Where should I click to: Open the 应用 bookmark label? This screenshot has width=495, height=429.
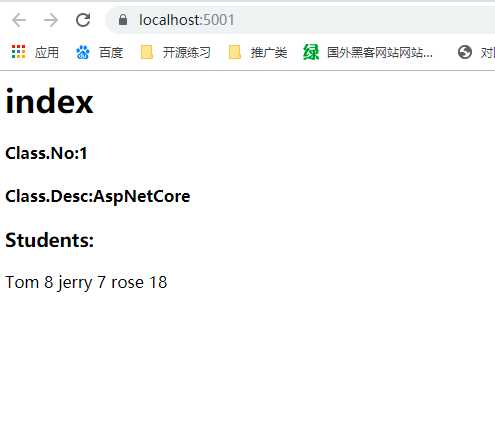[x=47, y=52]
